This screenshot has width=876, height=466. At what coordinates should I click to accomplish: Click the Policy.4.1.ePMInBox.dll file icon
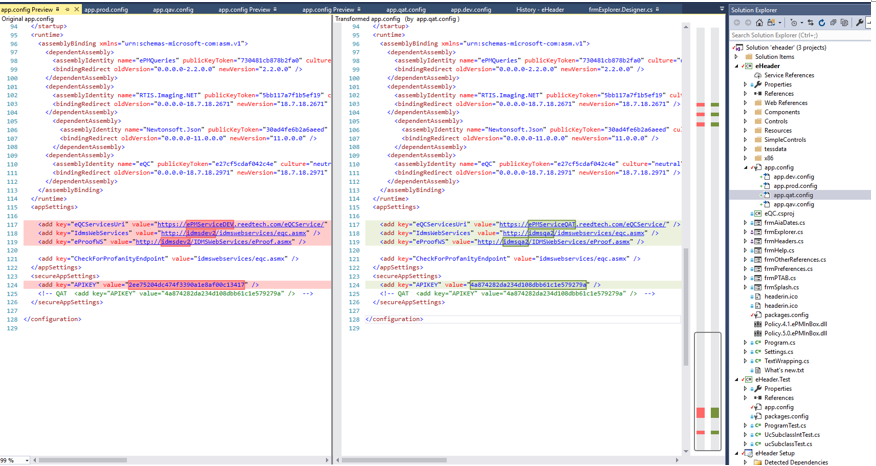click(758, 324)
